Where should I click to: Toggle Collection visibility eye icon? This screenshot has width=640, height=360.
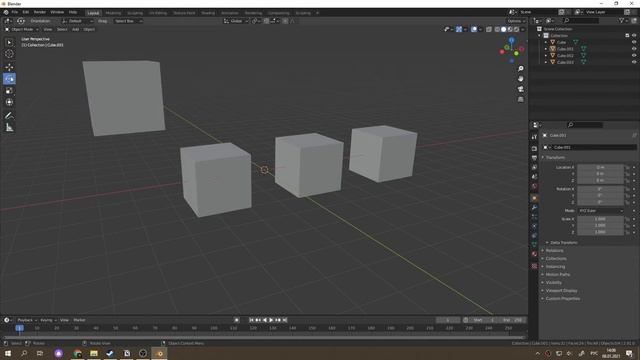tap(634, 36)
